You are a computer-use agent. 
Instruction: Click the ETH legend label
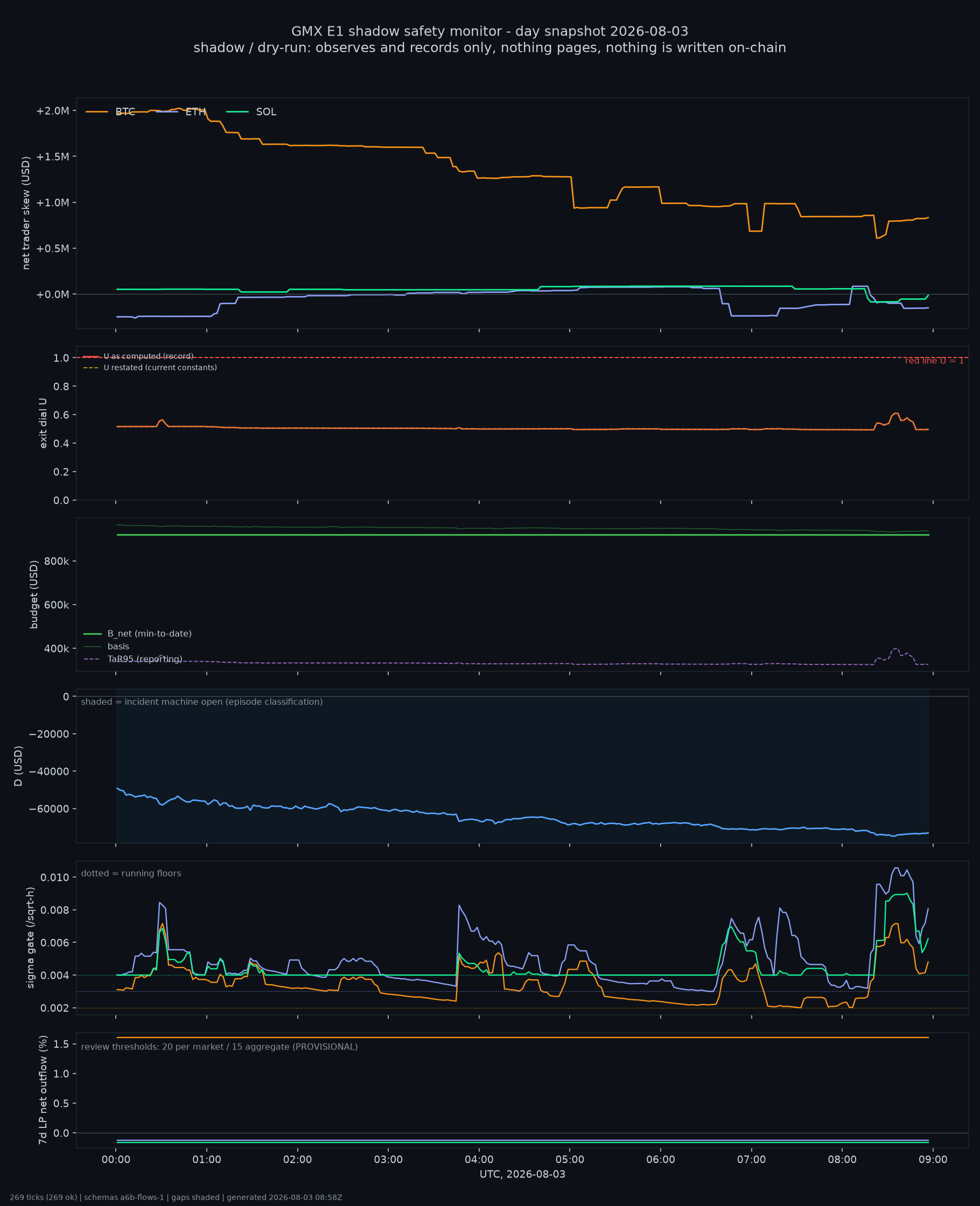[195, 112]
